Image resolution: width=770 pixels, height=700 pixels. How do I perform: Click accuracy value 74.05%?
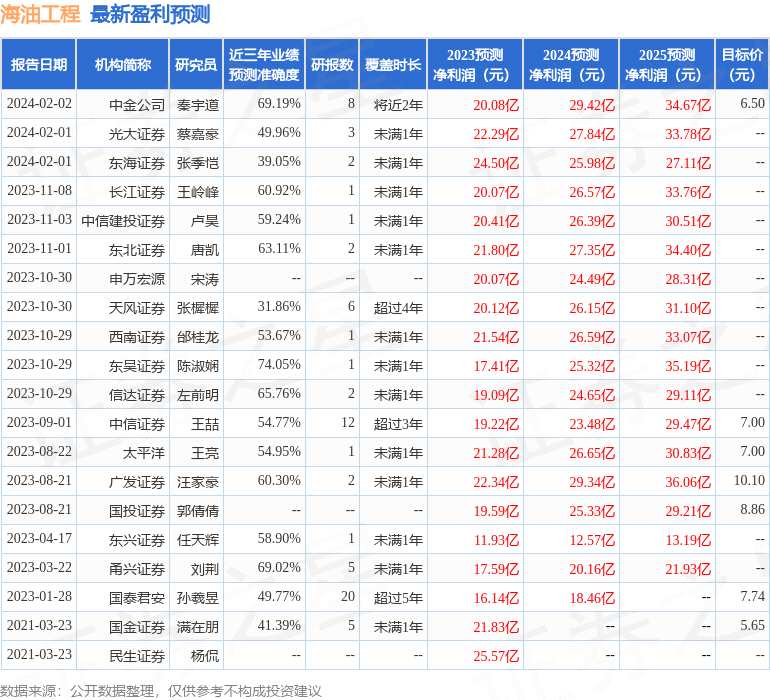[279, 364]
